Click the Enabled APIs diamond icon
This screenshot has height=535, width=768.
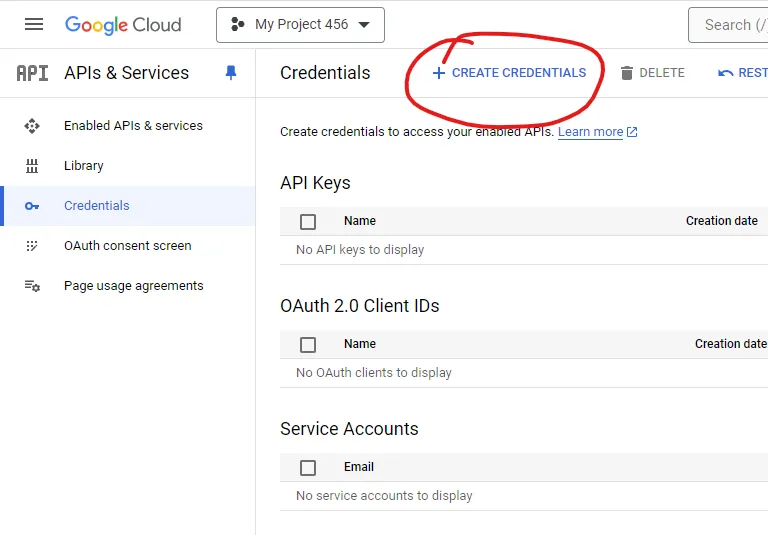click(x=32, y=126)
